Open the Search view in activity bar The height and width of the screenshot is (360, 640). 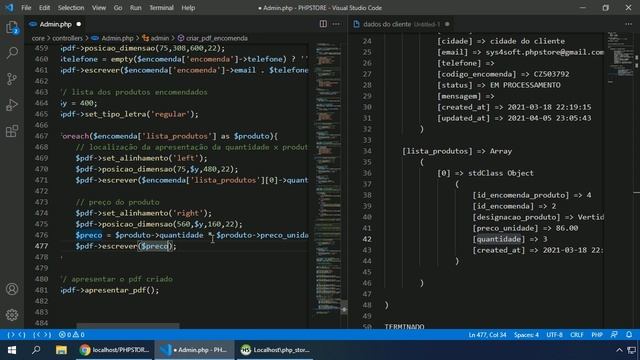12,53
